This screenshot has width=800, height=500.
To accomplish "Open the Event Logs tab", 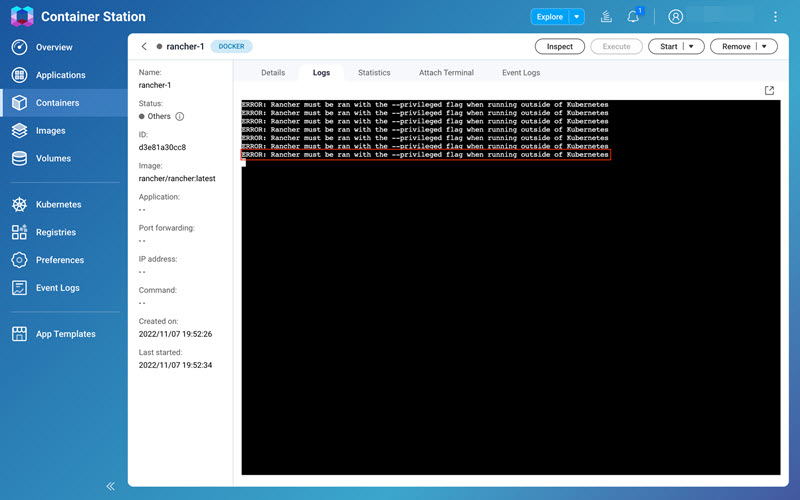I will pos(521,72).
